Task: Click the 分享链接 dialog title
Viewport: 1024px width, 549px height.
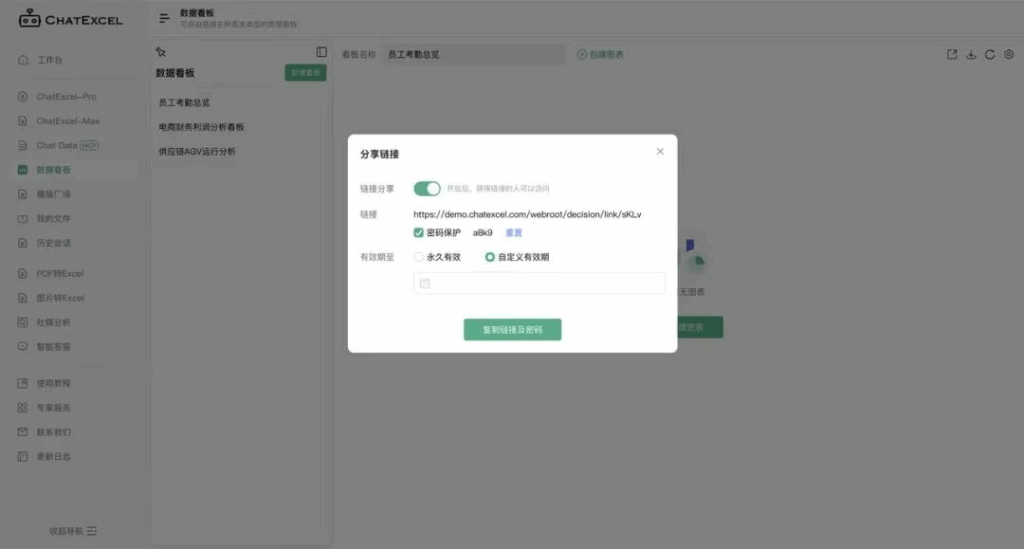Action: click(x=379, y=154)
